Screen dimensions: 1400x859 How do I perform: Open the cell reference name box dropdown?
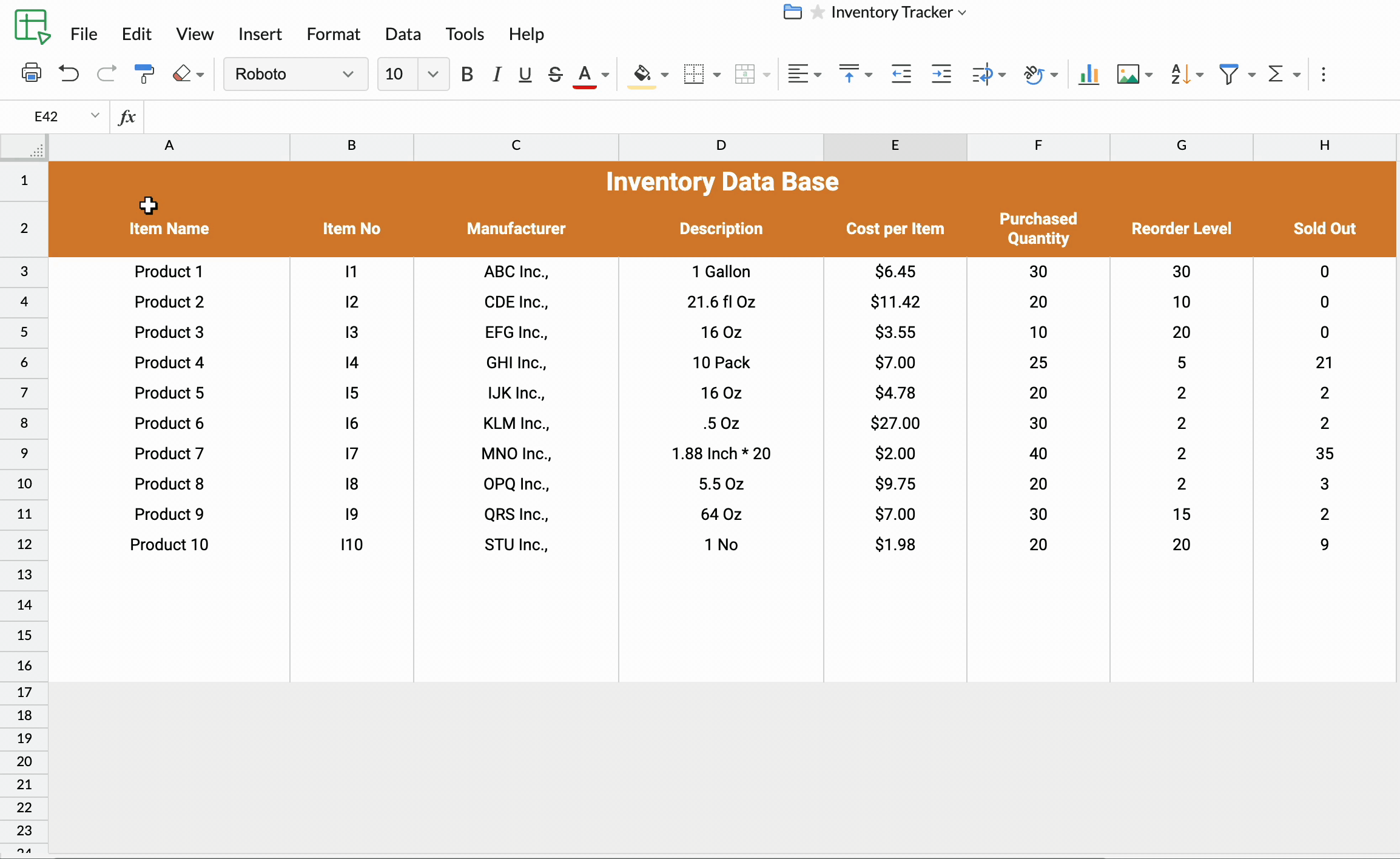coord(95,115)
